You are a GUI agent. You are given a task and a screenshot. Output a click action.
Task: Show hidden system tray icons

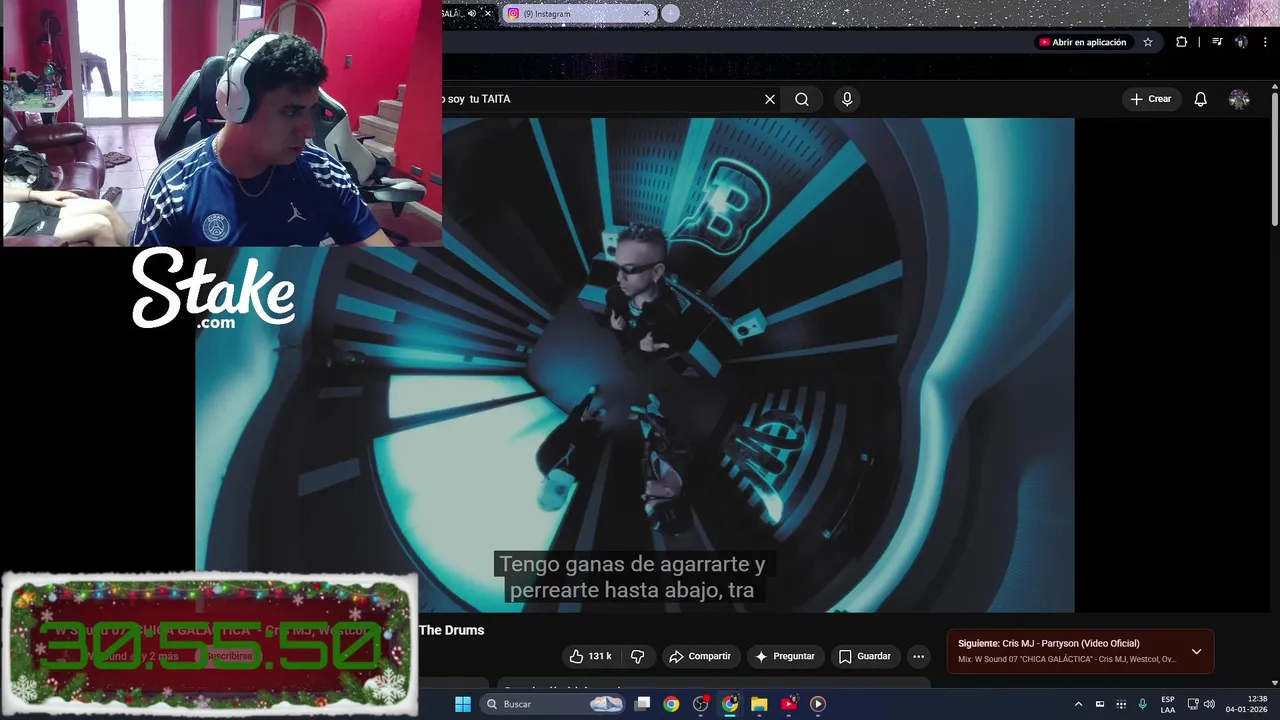(1078, 704)
